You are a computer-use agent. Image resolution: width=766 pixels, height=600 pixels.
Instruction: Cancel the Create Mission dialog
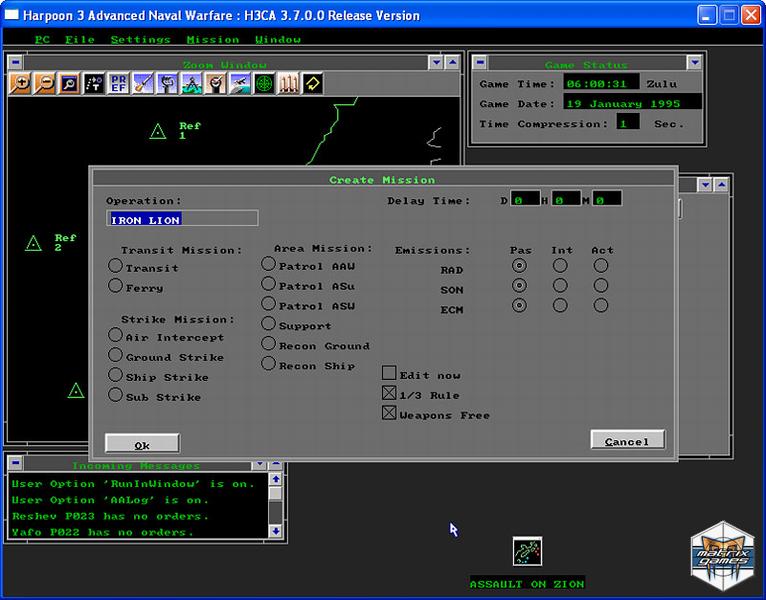627,441
